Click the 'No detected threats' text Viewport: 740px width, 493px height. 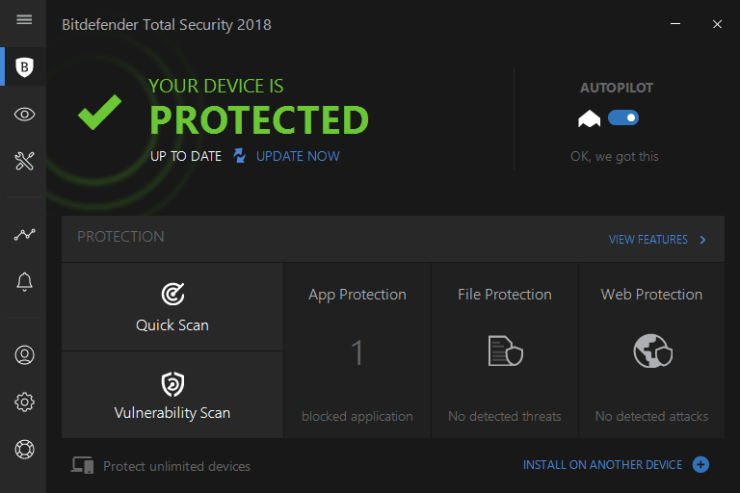505,417
